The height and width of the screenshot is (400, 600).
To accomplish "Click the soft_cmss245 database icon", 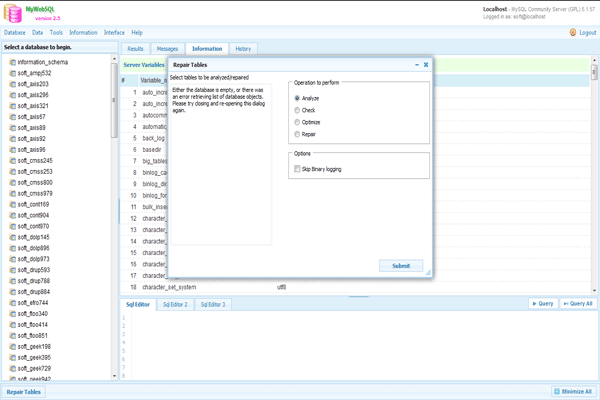I will coord(13,160).
